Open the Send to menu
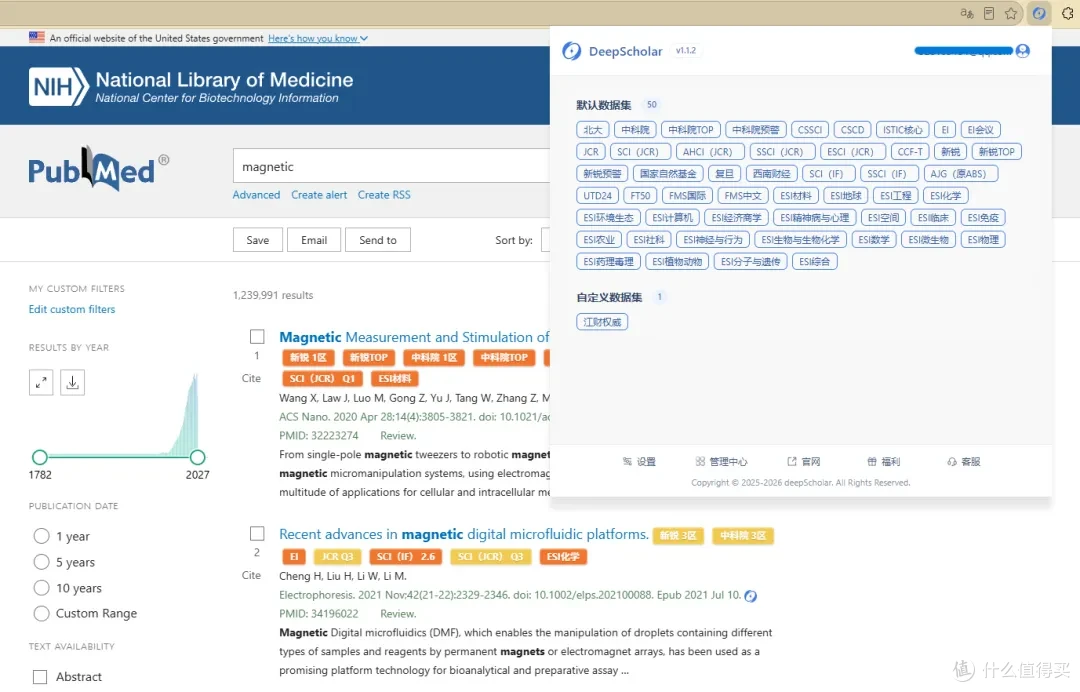This screenshot has width=1080, height=692. [x=378, y=240]
